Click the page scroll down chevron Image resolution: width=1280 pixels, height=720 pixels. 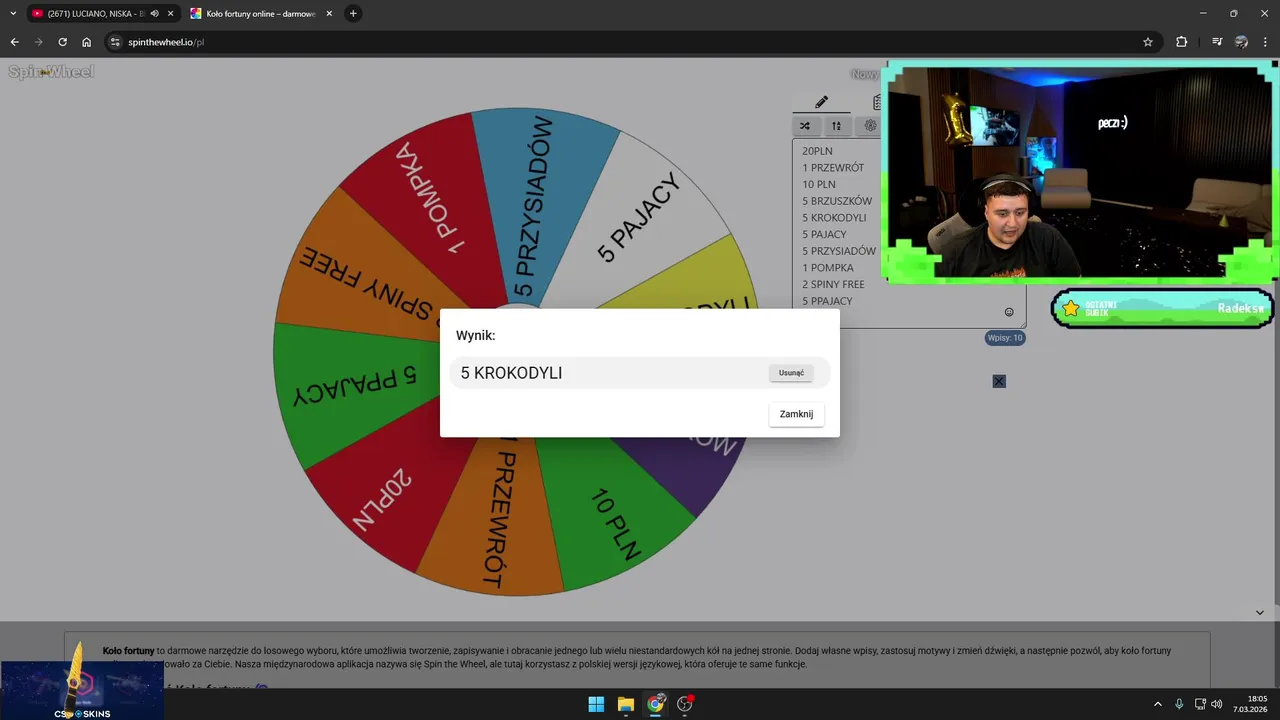click(x=1260, y=612)
